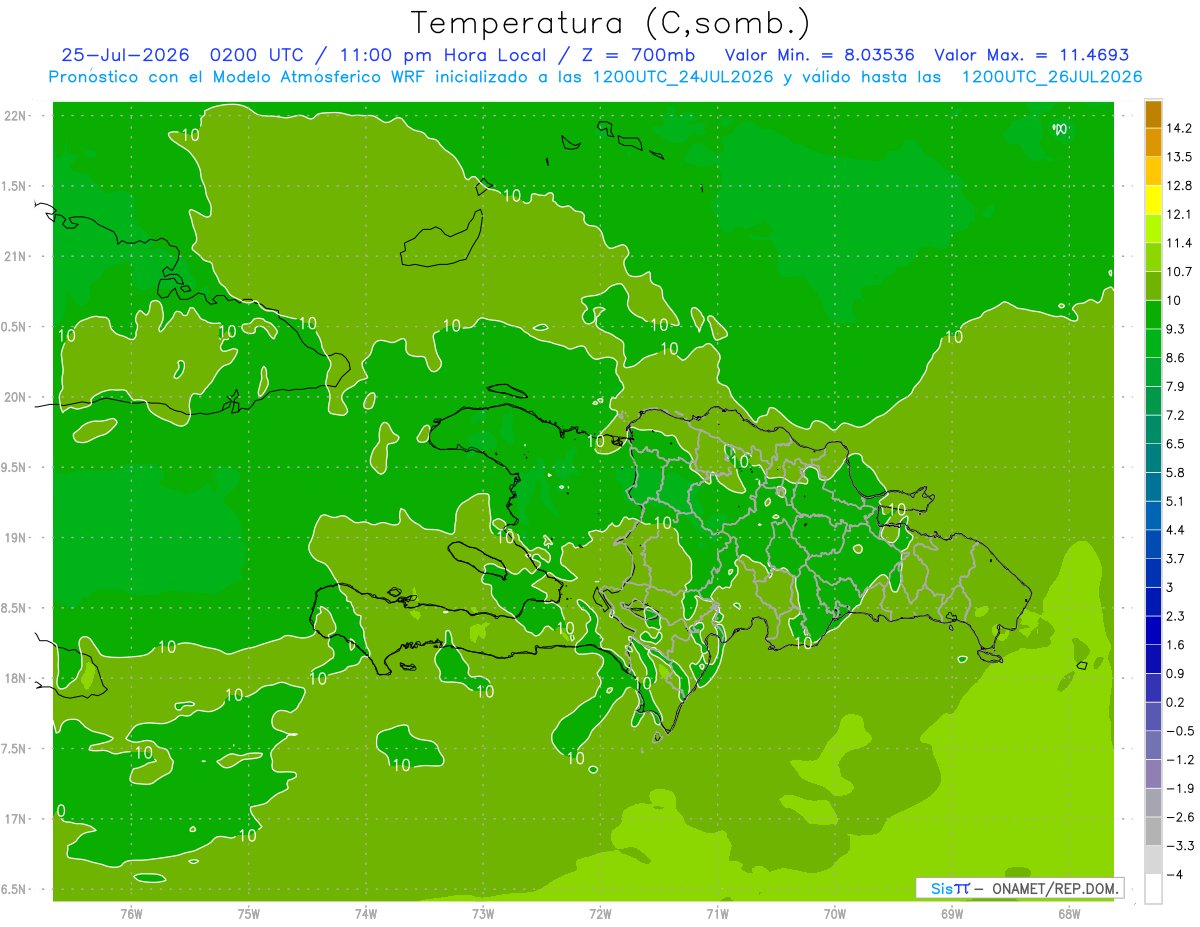Viewport: 1200px width, 927px height.
Task: Pick the dark blue swatch between 1.6 and 2.3
Action: [1153, 630]
